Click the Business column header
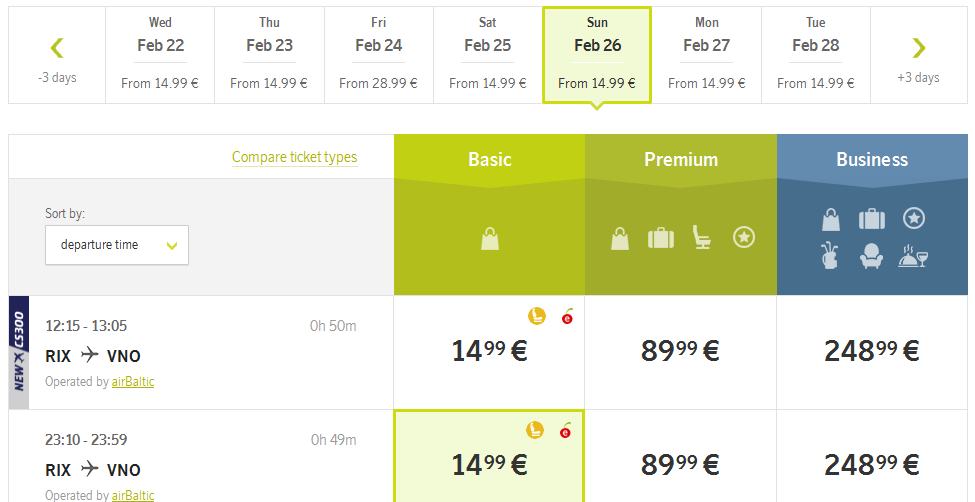Viewport: 975px width, 502px height. [872, 159]
